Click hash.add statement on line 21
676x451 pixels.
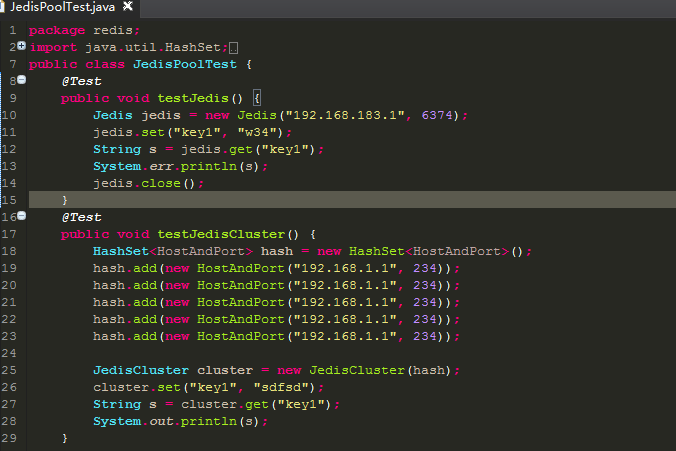point(276,302)
